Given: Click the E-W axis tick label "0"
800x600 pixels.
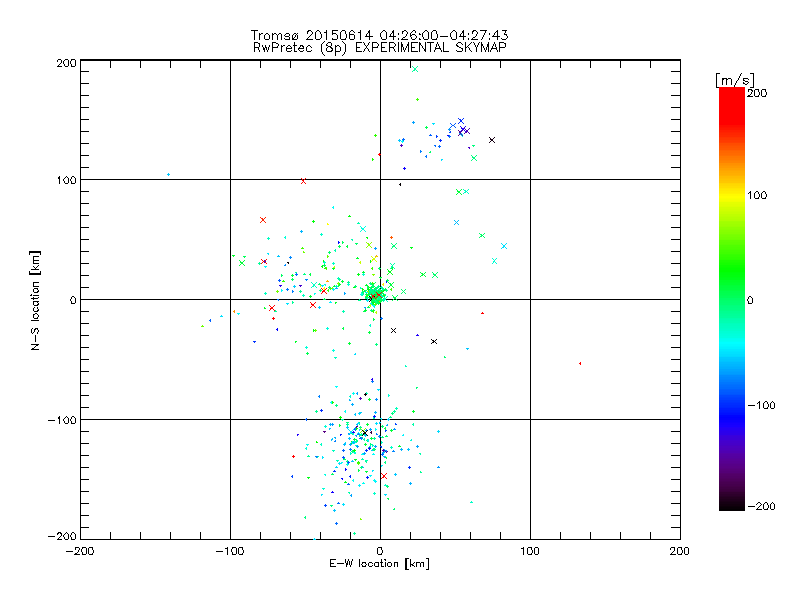Looking at the screenshot, I should click(380, 551).
